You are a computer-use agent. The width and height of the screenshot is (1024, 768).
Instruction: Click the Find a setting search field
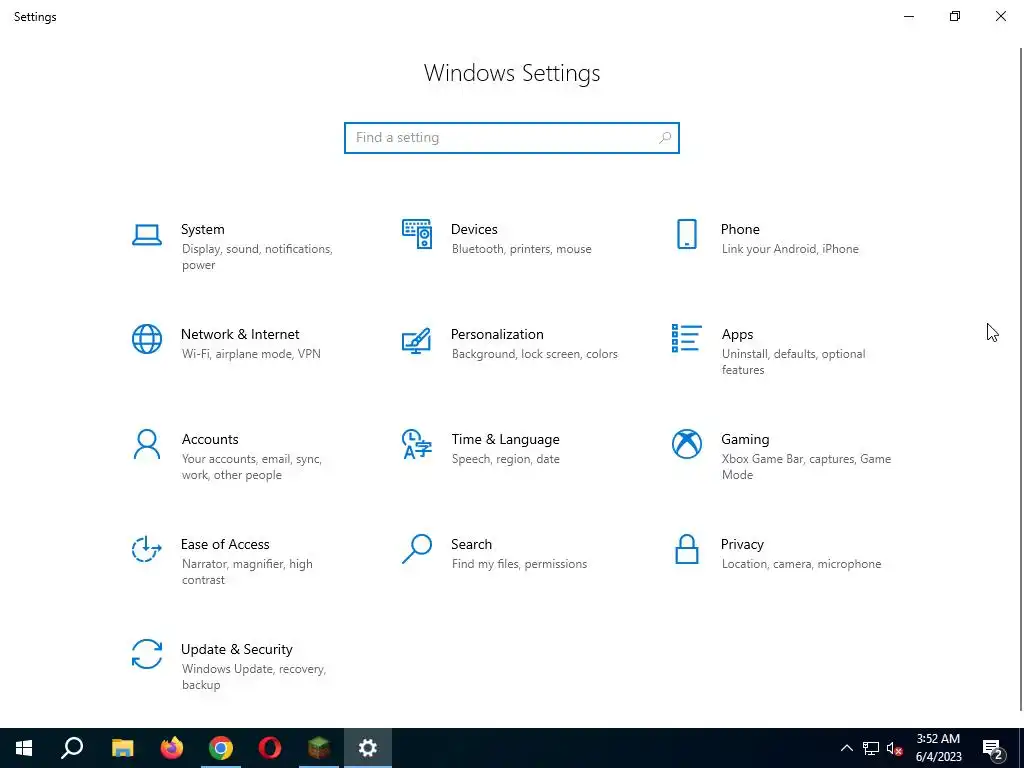pos(511,138)
